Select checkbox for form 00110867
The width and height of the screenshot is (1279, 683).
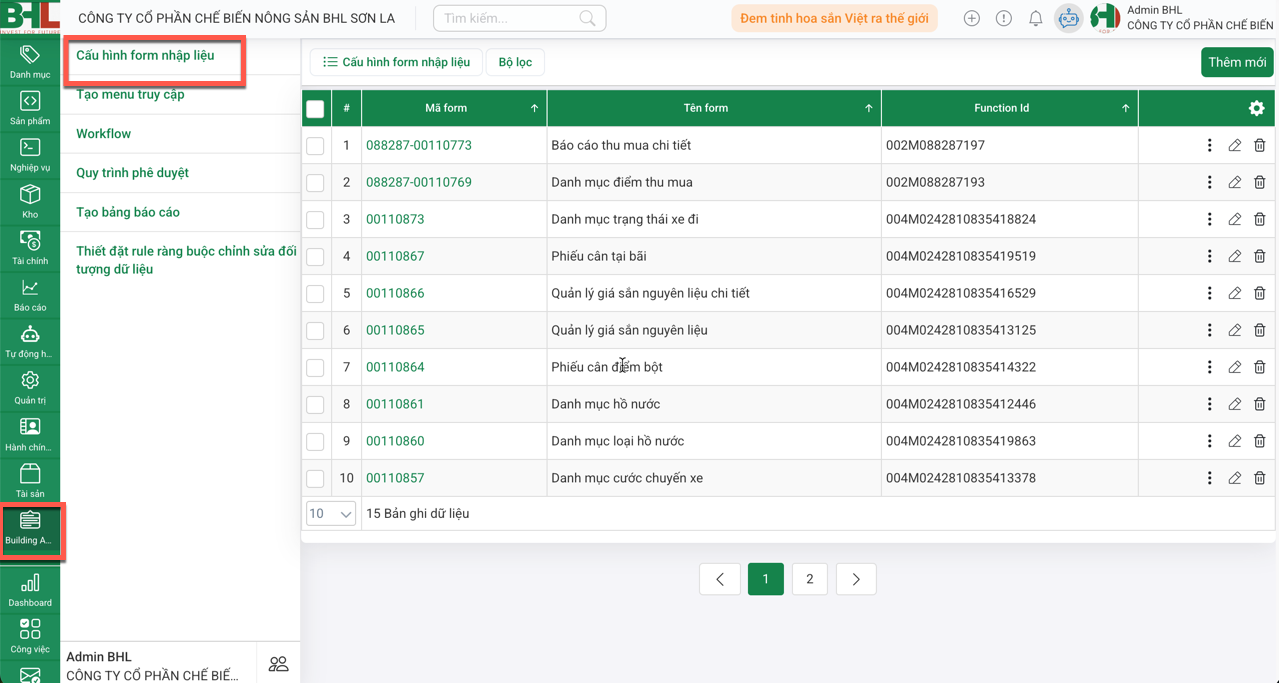click(x=315, y=256)
